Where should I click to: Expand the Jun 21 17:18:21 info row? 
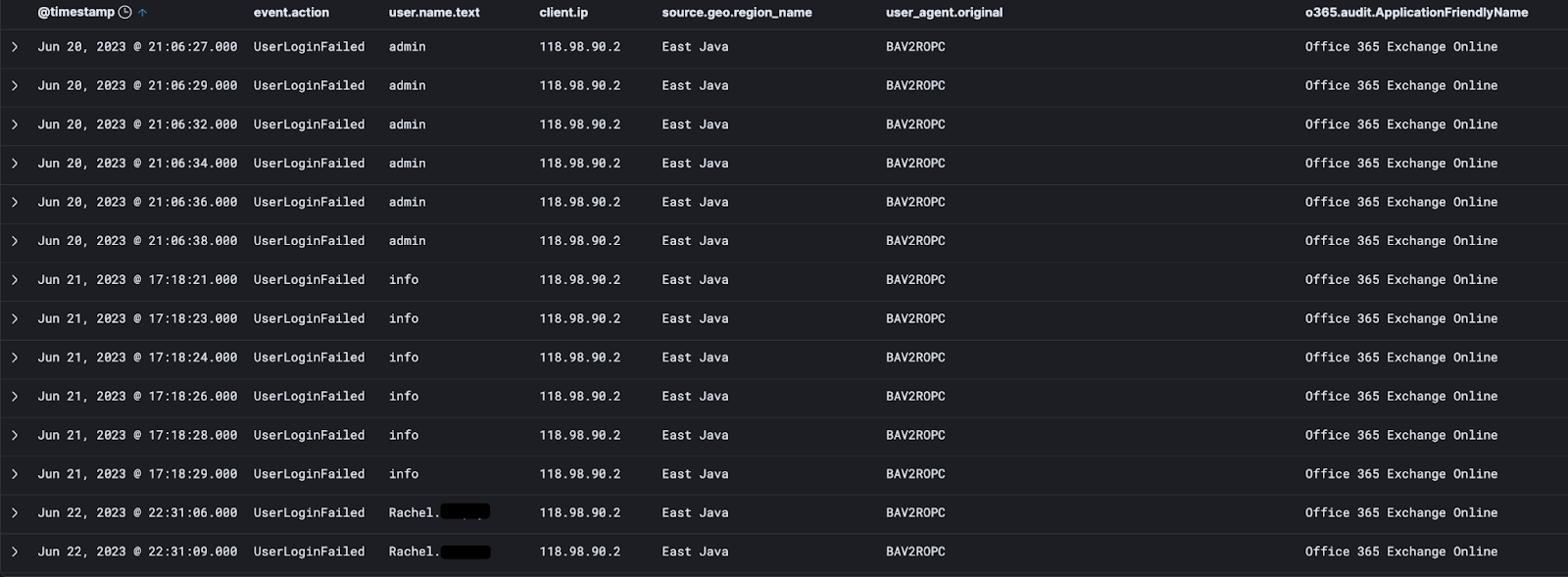pyautogui.click(x=14, y=279)
